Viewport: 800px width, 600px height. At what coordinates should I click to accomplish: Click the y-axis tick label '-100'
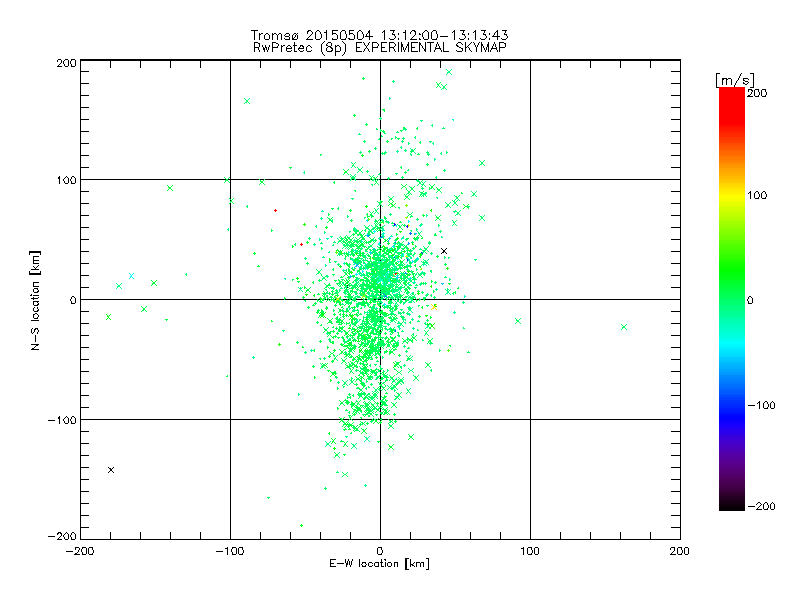[x=62, y=420]
